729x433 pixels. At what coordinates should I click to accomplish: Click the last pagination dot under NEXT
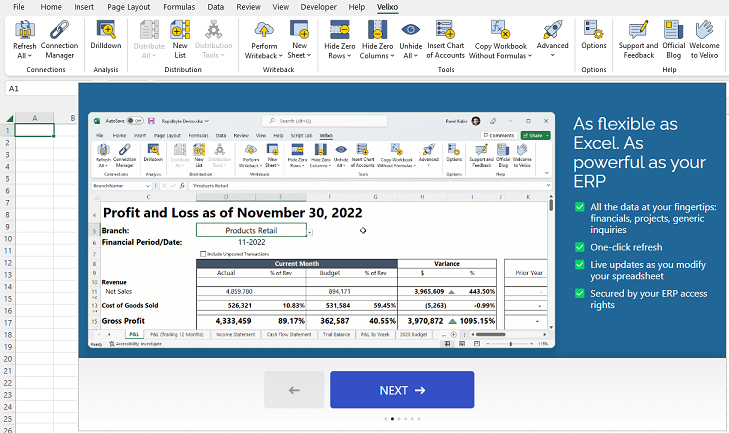click(x=419, y=419)
